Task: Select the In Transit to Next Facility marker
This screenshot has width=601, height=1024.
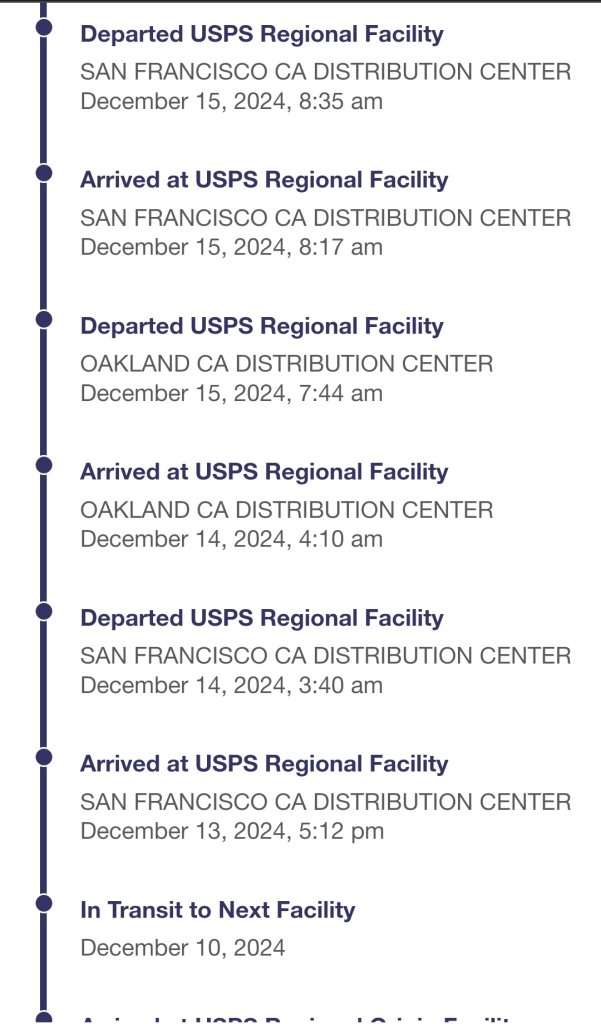Action: pos(43,903)
